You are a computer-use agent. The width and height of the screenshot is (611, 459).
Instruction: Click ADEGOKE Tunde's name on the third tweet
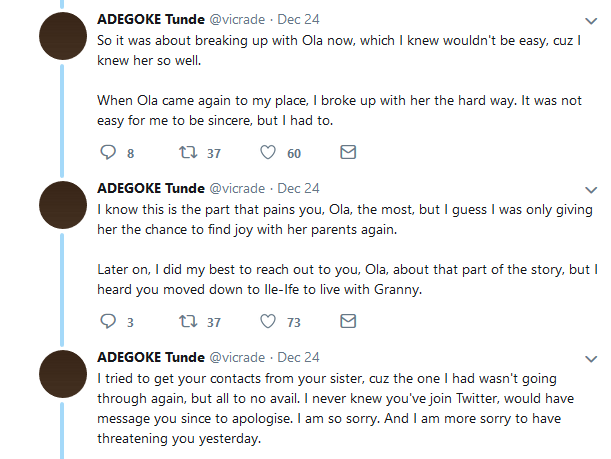pyautogui.click(x=151, y=357)
